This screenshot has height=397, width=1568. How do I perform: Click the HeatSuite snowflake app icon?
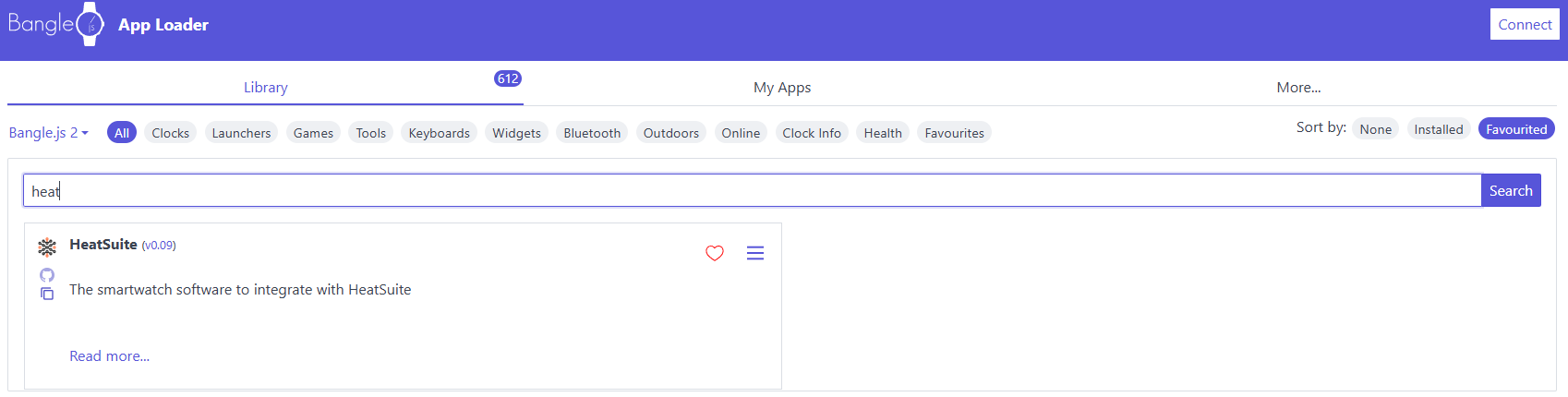[47, 247]
